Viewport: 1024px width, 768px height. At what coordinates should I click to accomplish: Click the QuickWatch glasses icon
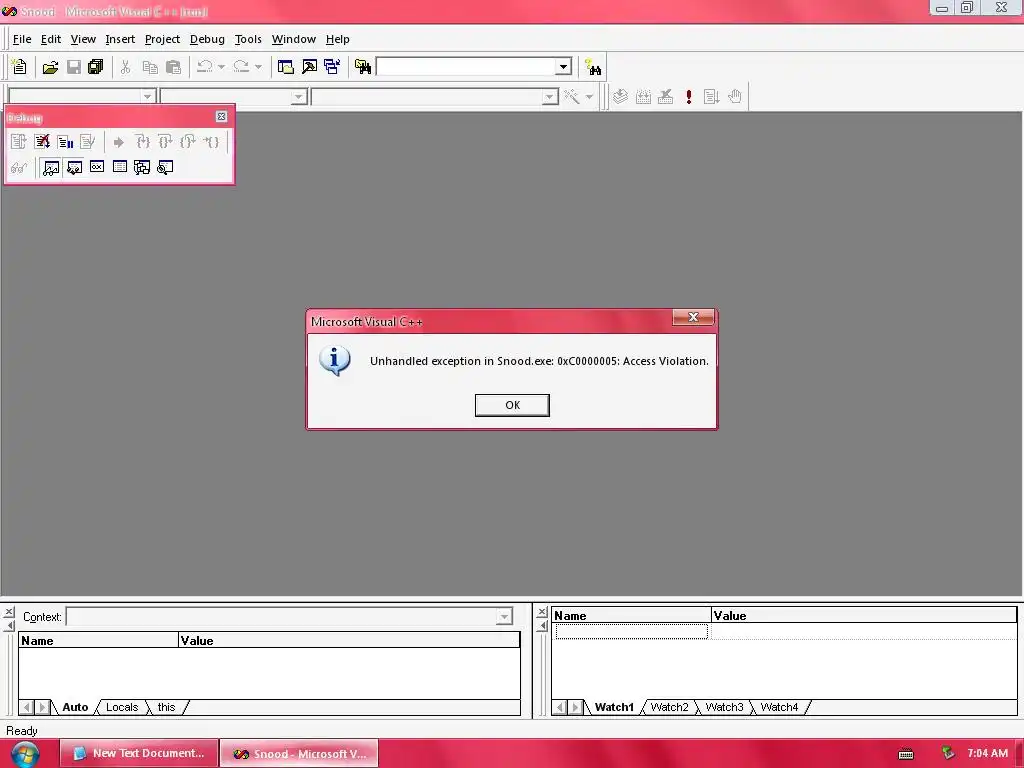point(18,168)
